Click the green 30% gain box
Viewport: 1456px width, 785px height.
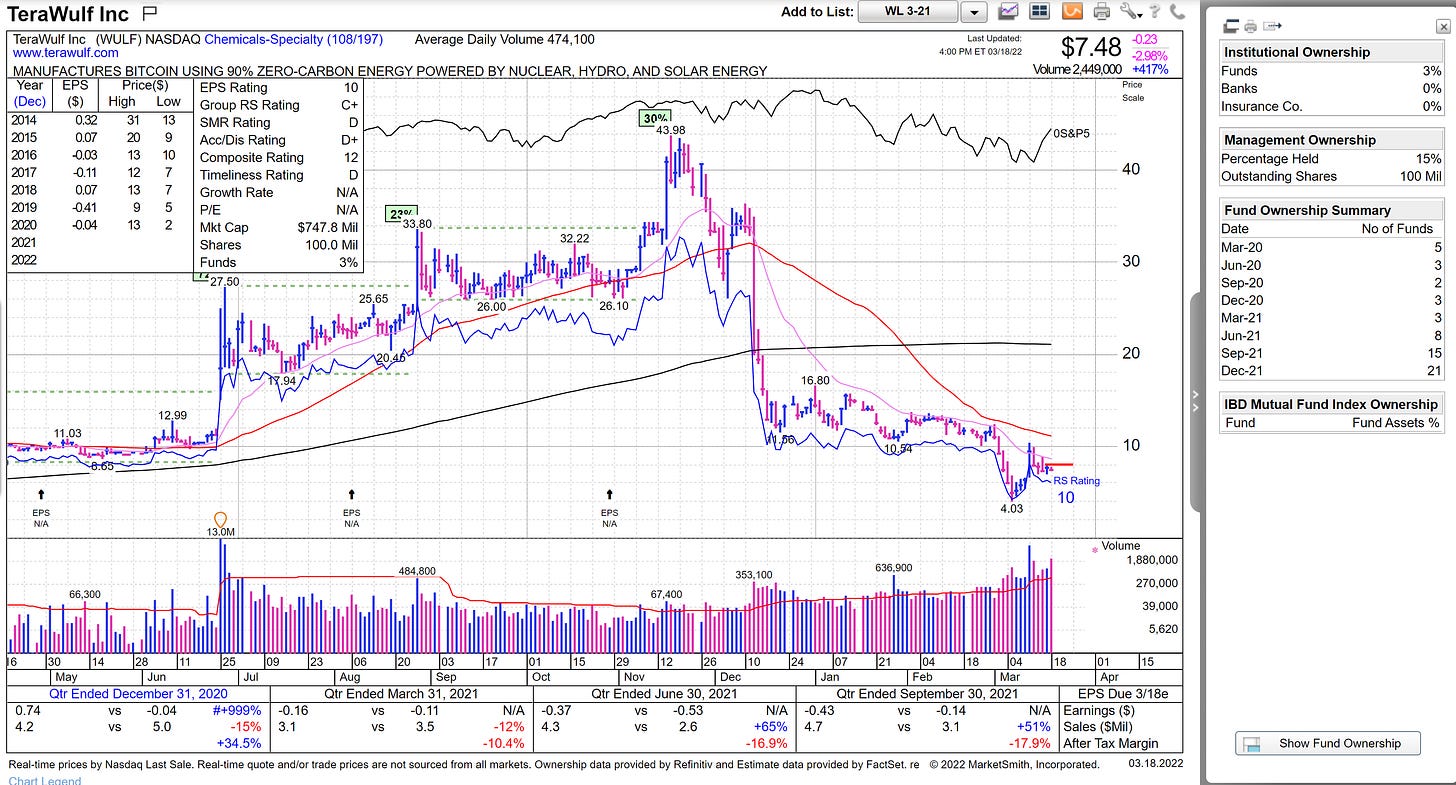click(654, 118)
